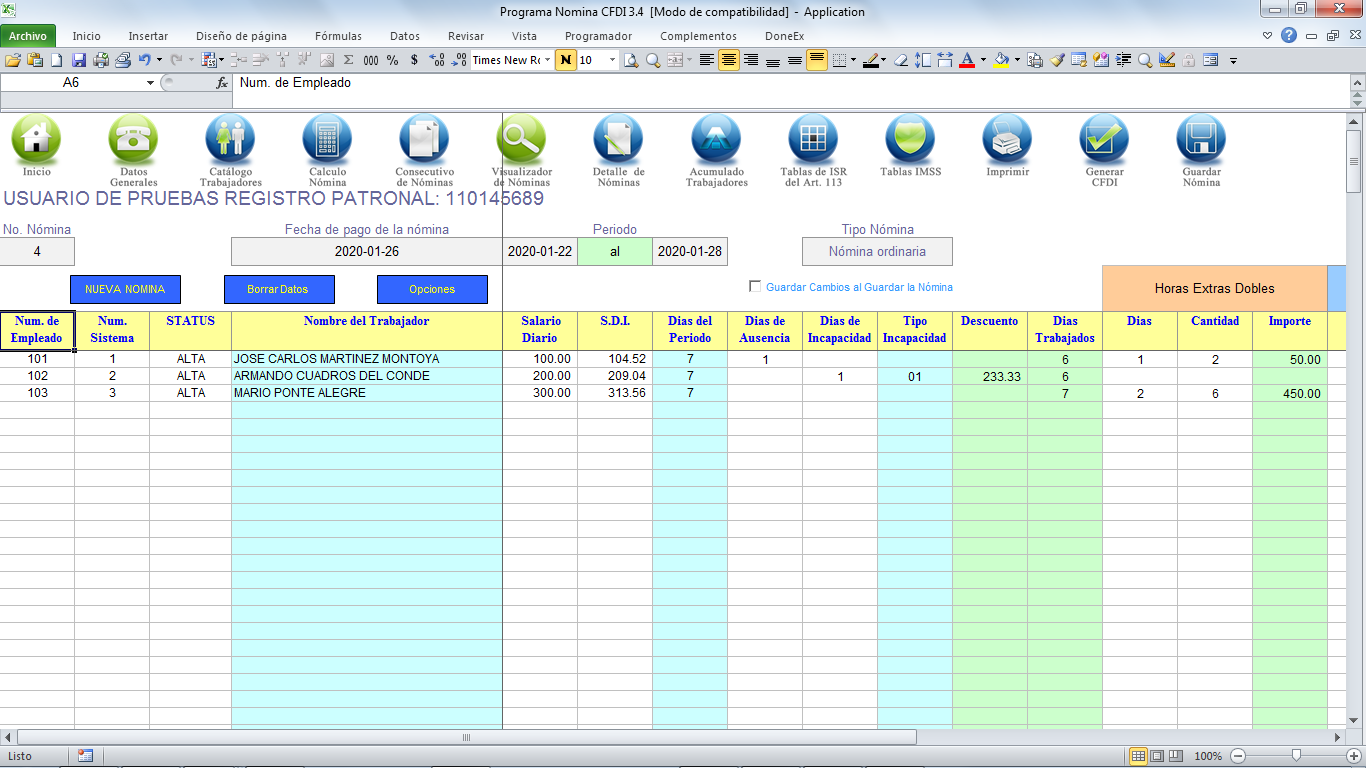The image size is (1366, 768).
Task: Click the Guardar Nómina floppy disk icon
Action: pyautogui.click(x=1201, y=140)
